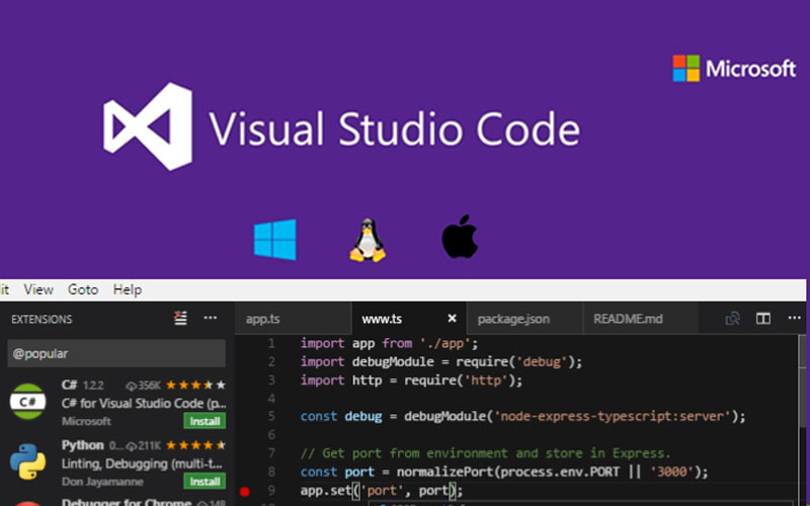
Task: Click the debugModule require('debug') line
Action: coord(441,361)
